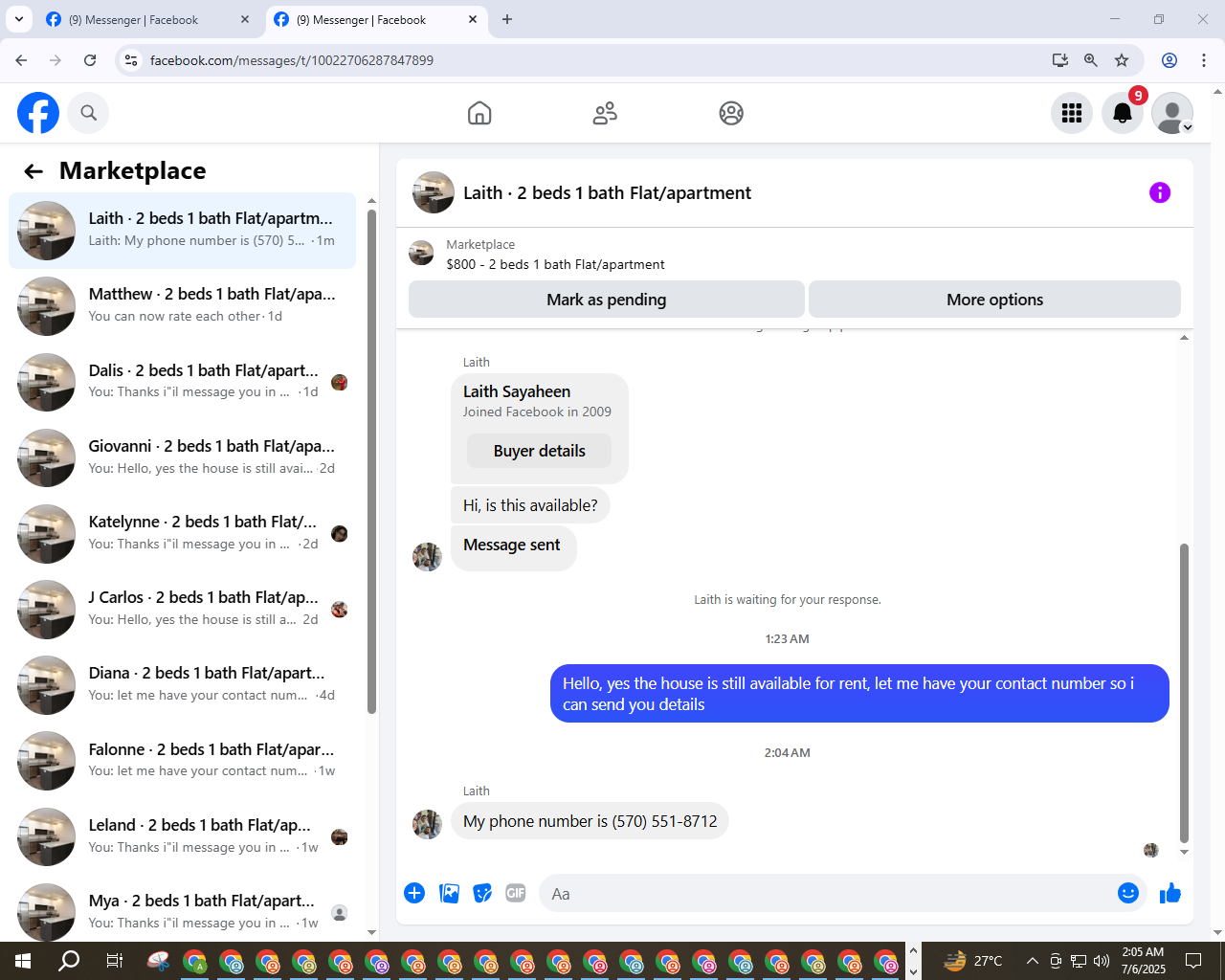The width and height of the screenshot is (1225, 980).
Task: Open the Friends icon in the top navigation
Action: (605, 113)
